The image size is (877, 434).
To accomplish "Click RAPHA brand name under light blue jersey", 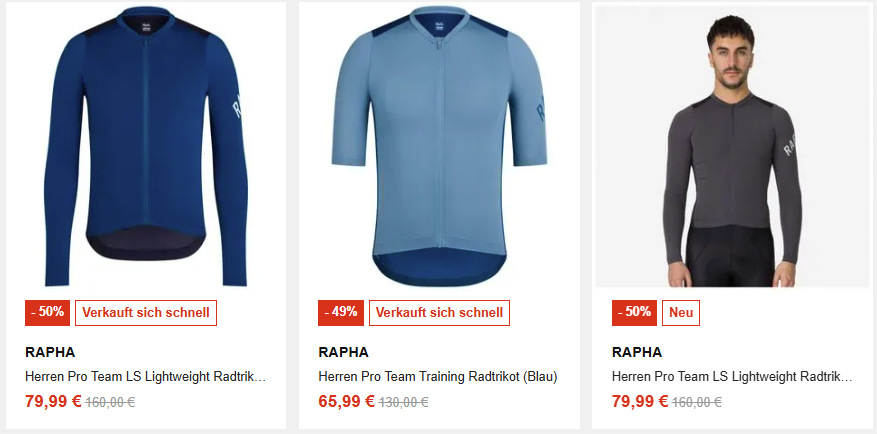I will [x=343, y=352].
